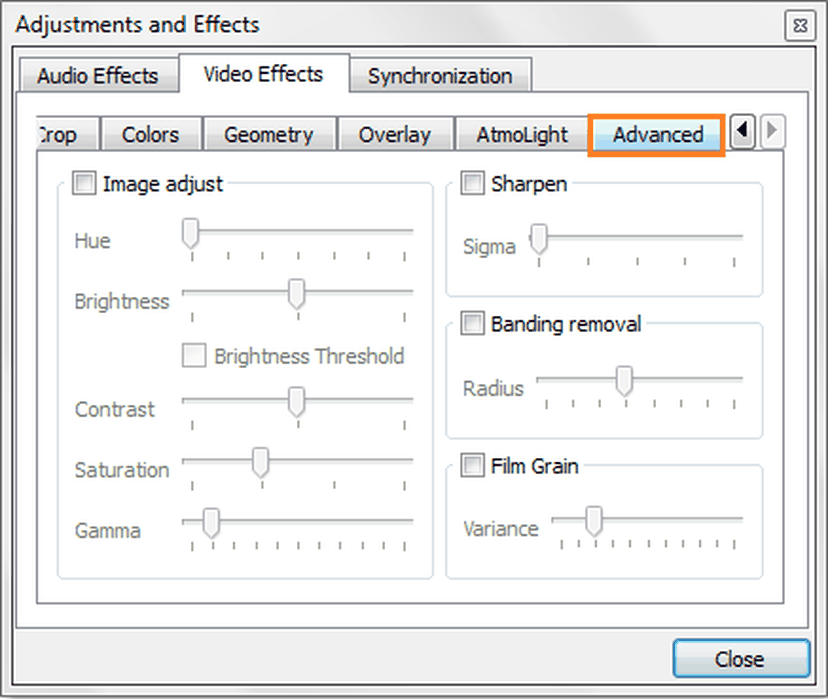Enable the Film Grain effect
The height and width of the screenshot is (699, 828).
[471, 465]
